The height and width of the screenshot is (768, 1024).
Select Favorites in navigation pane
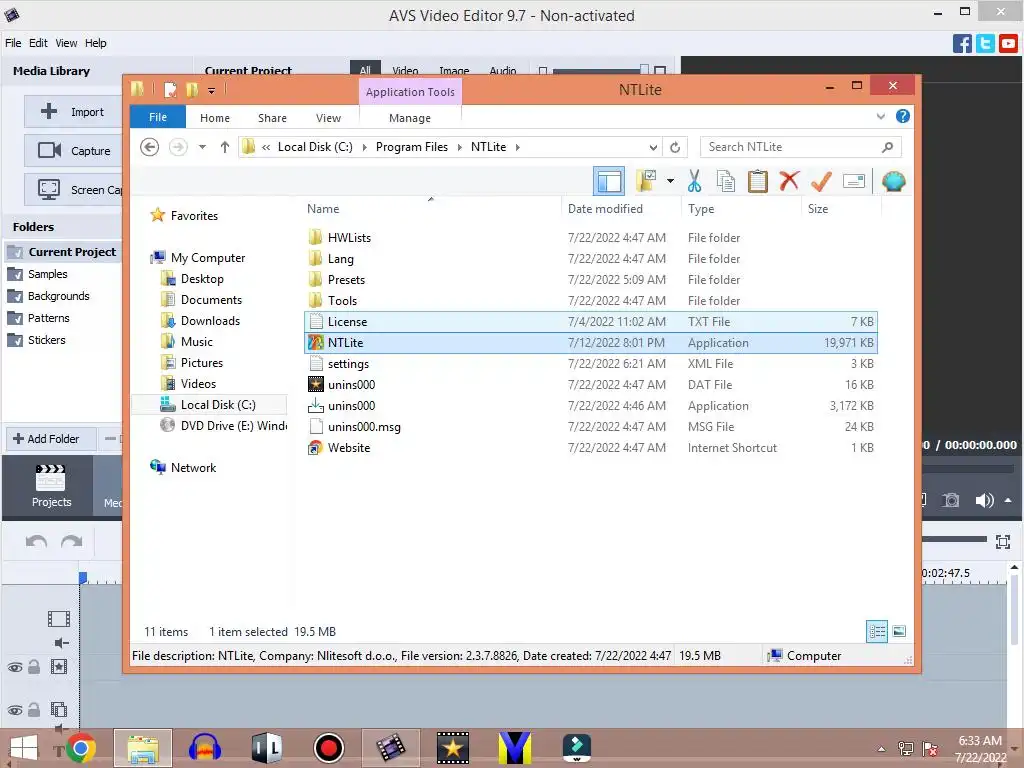click(194, 216)
